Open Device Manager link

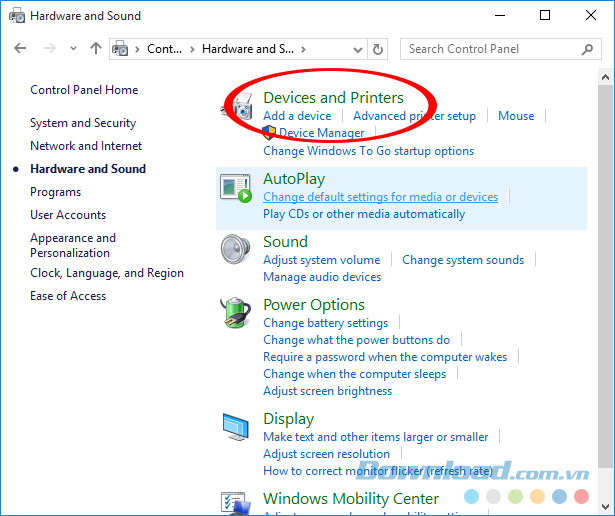click(322, 133)
